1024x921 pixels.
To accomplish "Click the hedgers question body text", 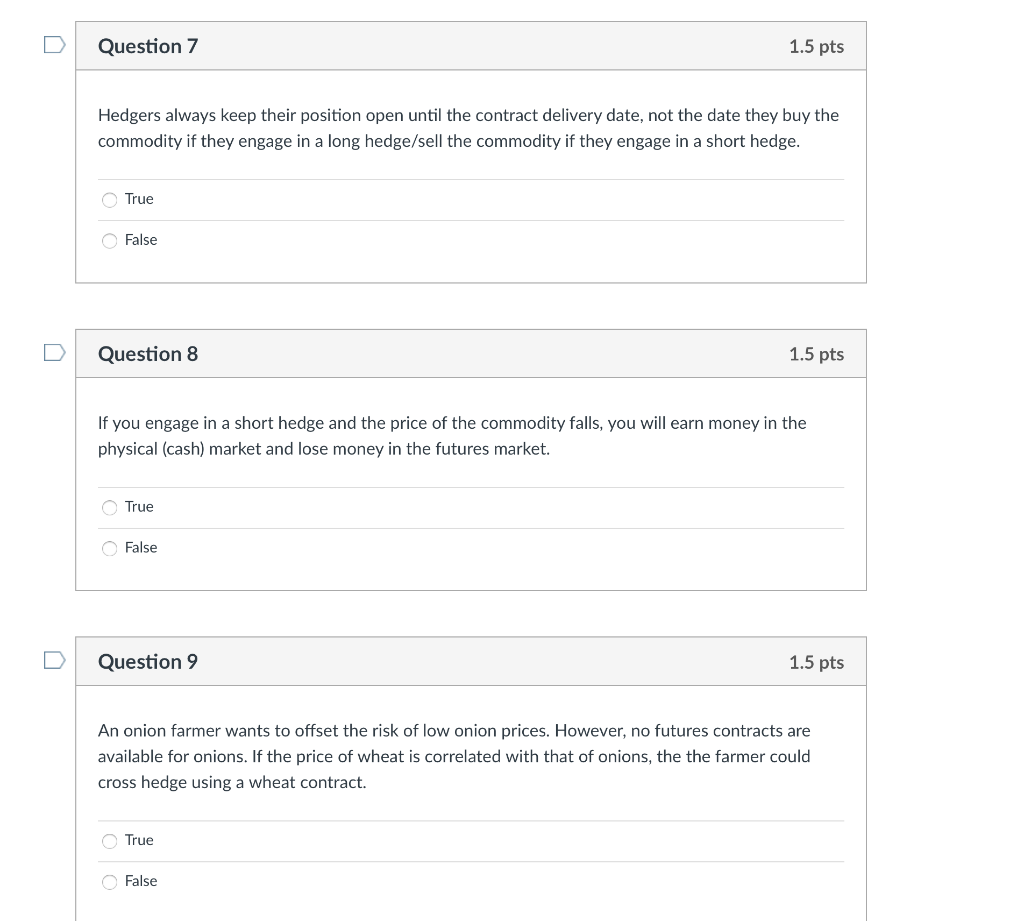I will pyautogui.click(x=467, y=128).
